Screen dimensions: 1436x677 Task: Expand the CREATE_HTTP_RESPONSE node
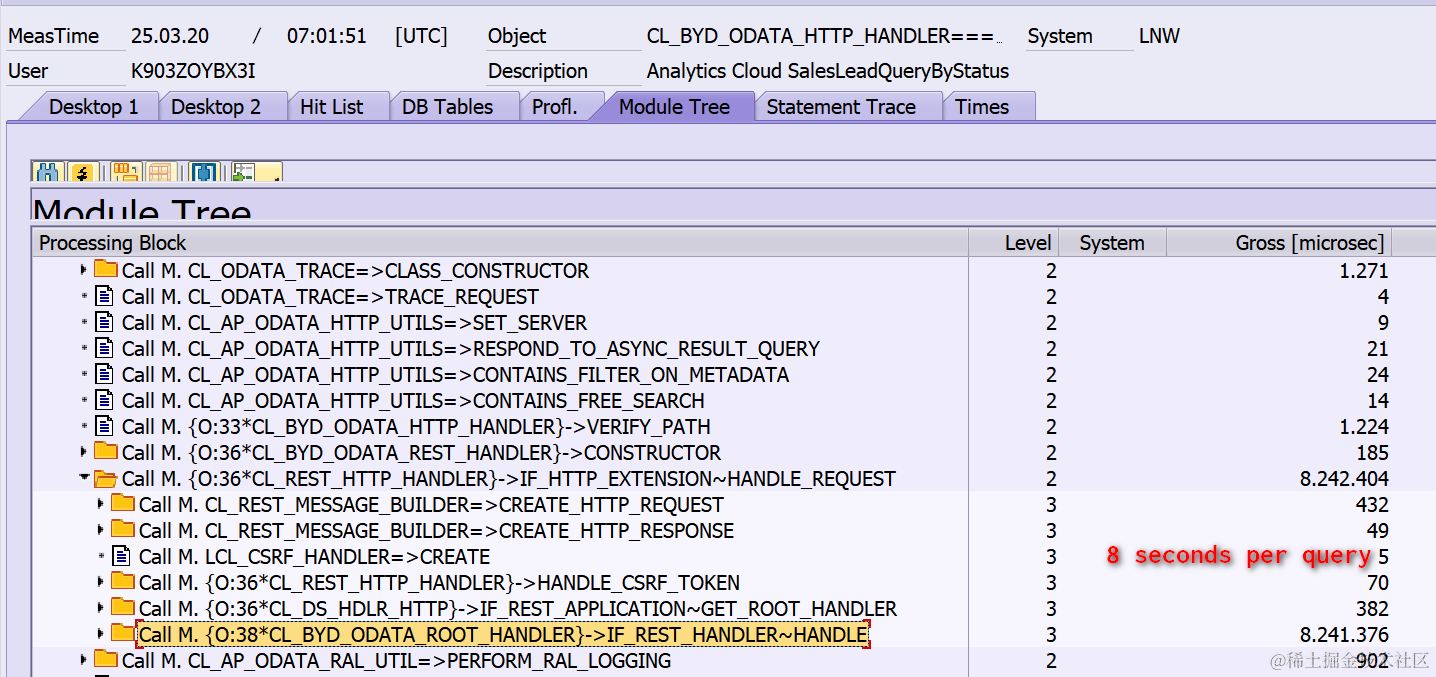point(101,530)
